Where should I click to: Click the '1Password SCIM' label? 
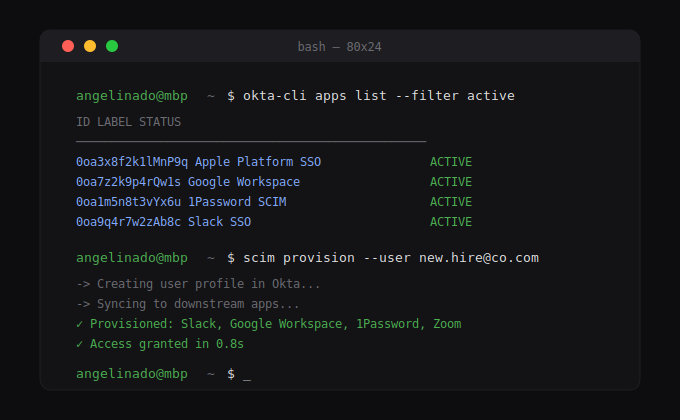(x=237, y=202)
